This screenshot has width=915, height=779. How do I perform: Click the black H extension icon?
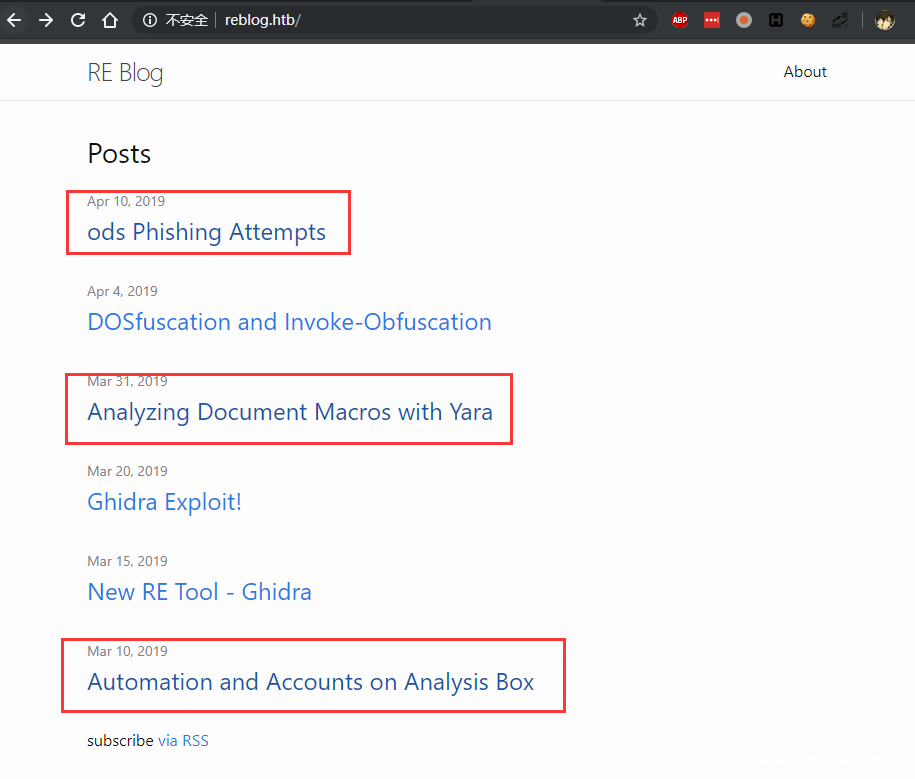pyautogui.click(x=776, y=20)
